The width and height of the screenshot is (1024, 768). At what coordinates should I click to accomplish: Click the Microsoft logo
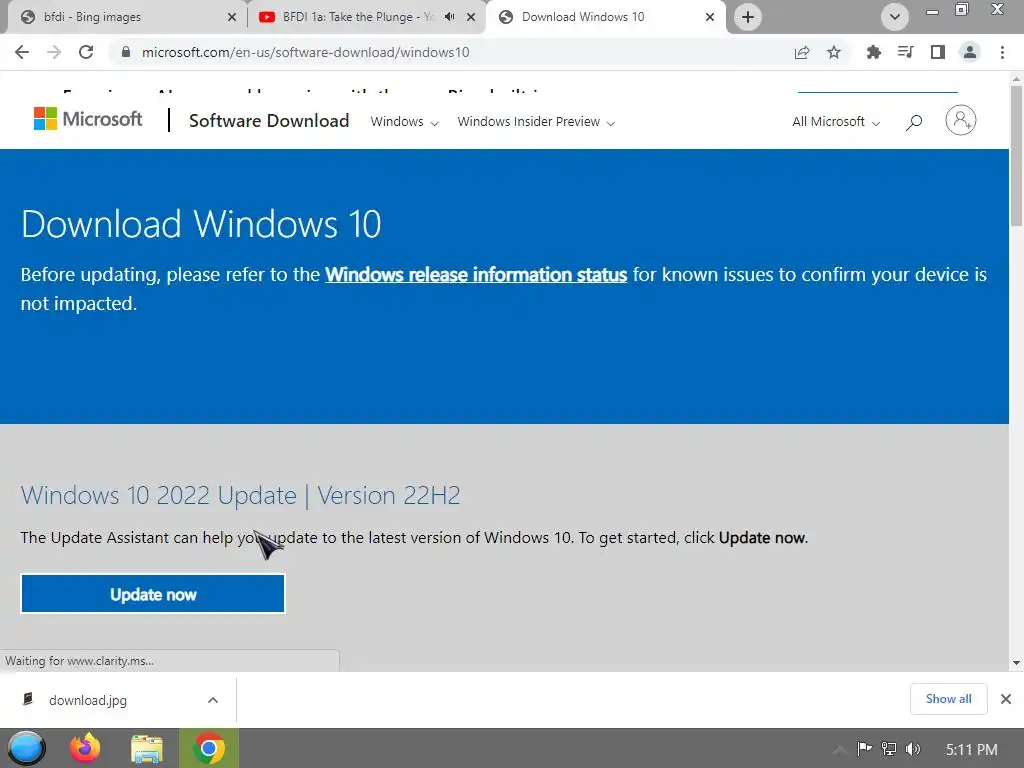pyautogui.click(x=88, y=119)
